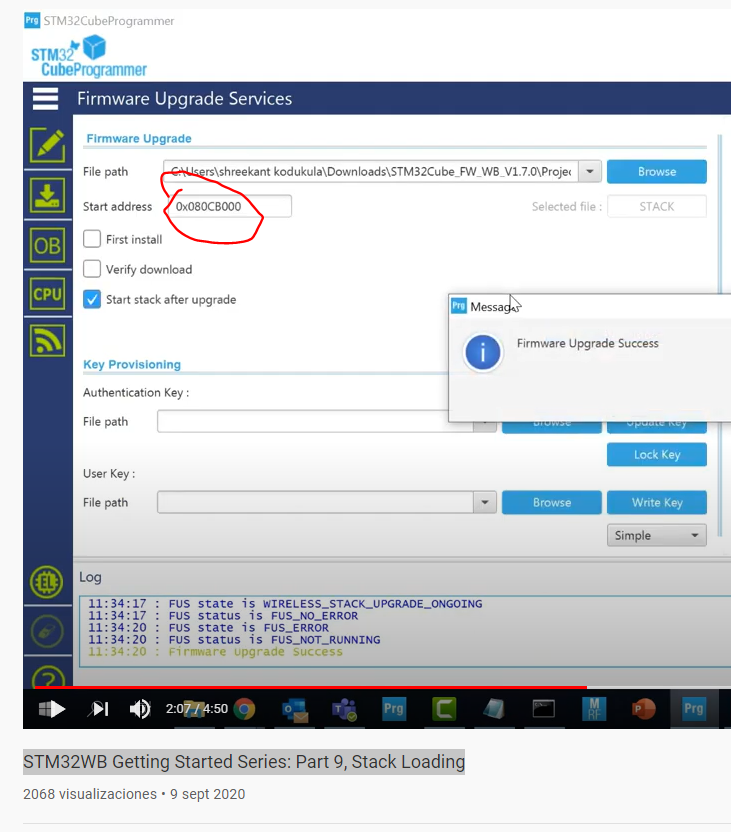Open the OB option bytes panel
The width and height of the screenshot is (731, 832).
click(47, 245)
